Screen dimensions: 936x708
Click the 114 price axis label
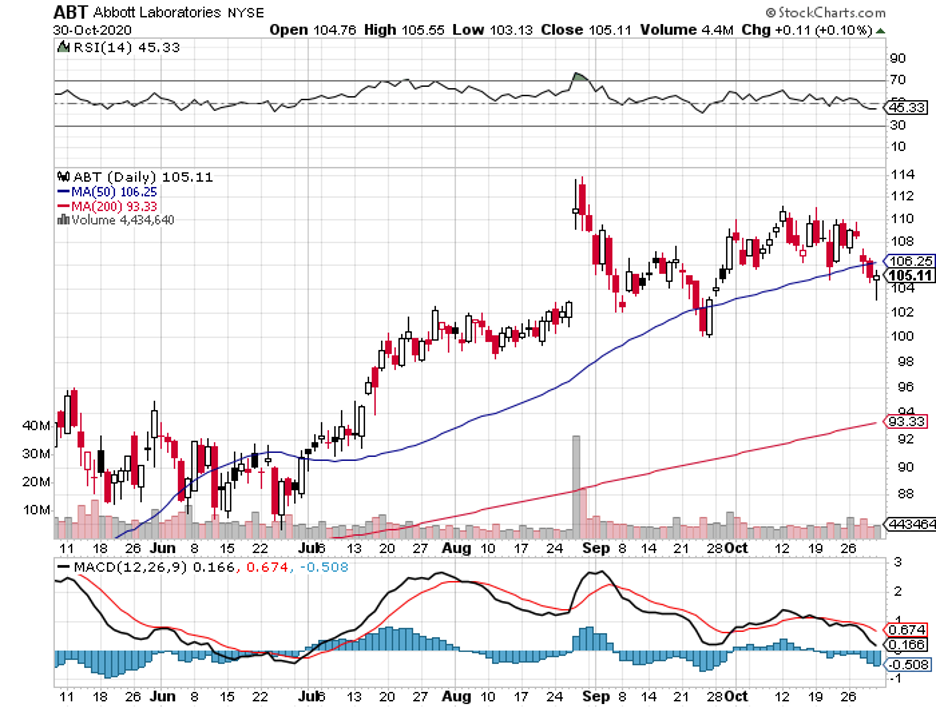(x=902, y=174)
